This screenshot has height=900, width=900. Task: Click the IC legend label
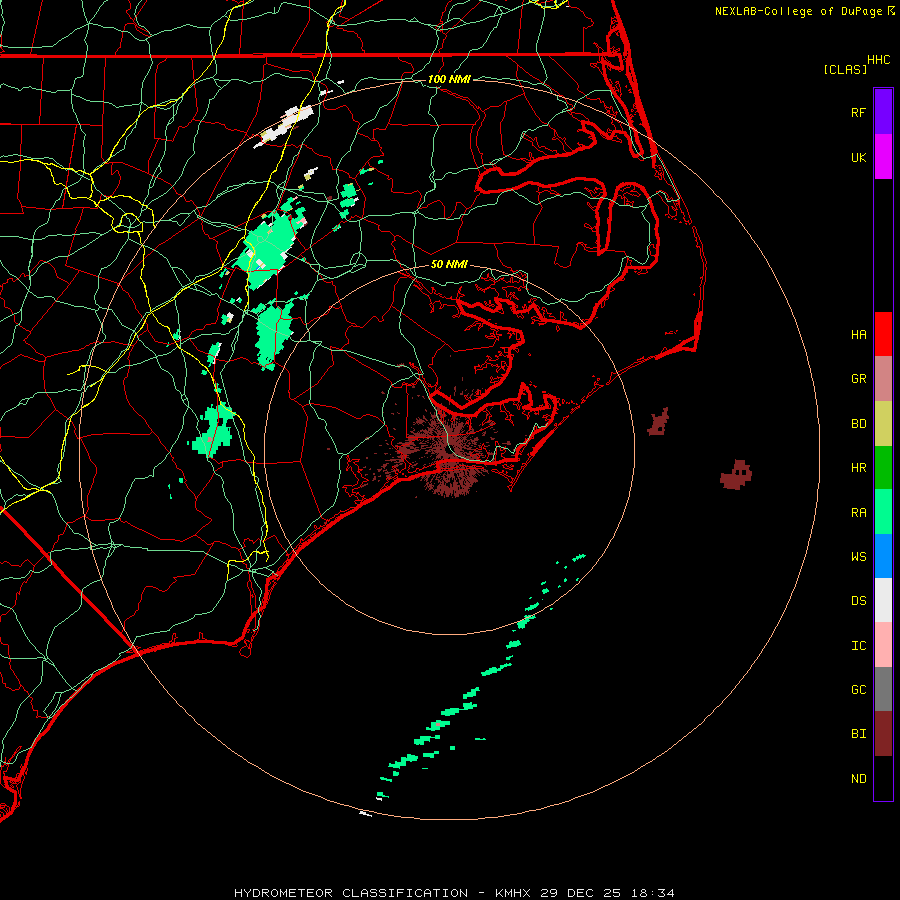click(x=859, y=646)
